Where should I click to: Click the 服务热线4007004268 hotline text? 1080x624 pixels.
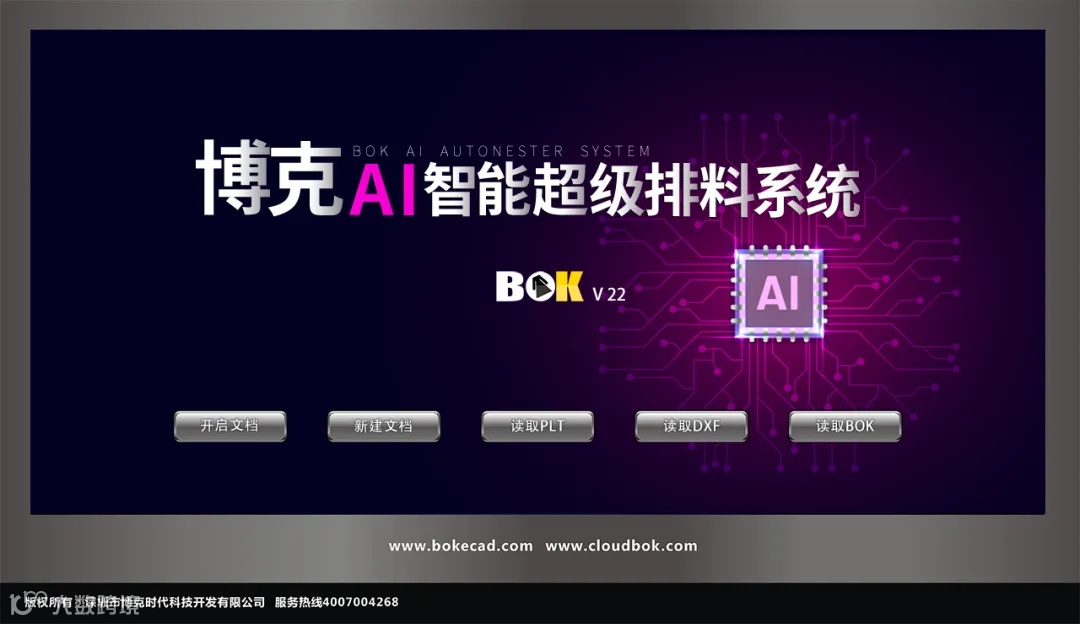[337, 602]
